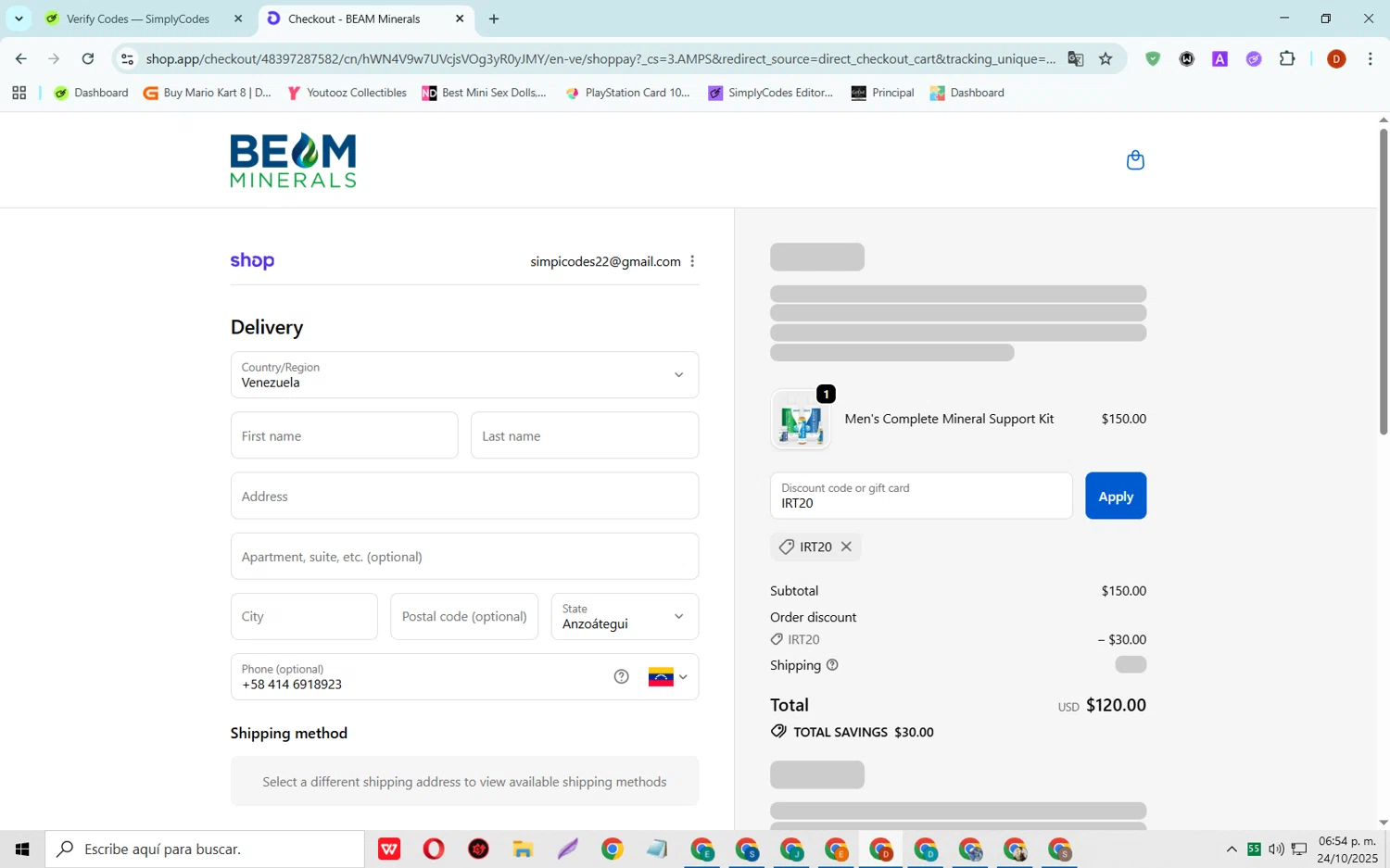
Task: Expand the Country/Region dropdown
Action: coord(464,375)
